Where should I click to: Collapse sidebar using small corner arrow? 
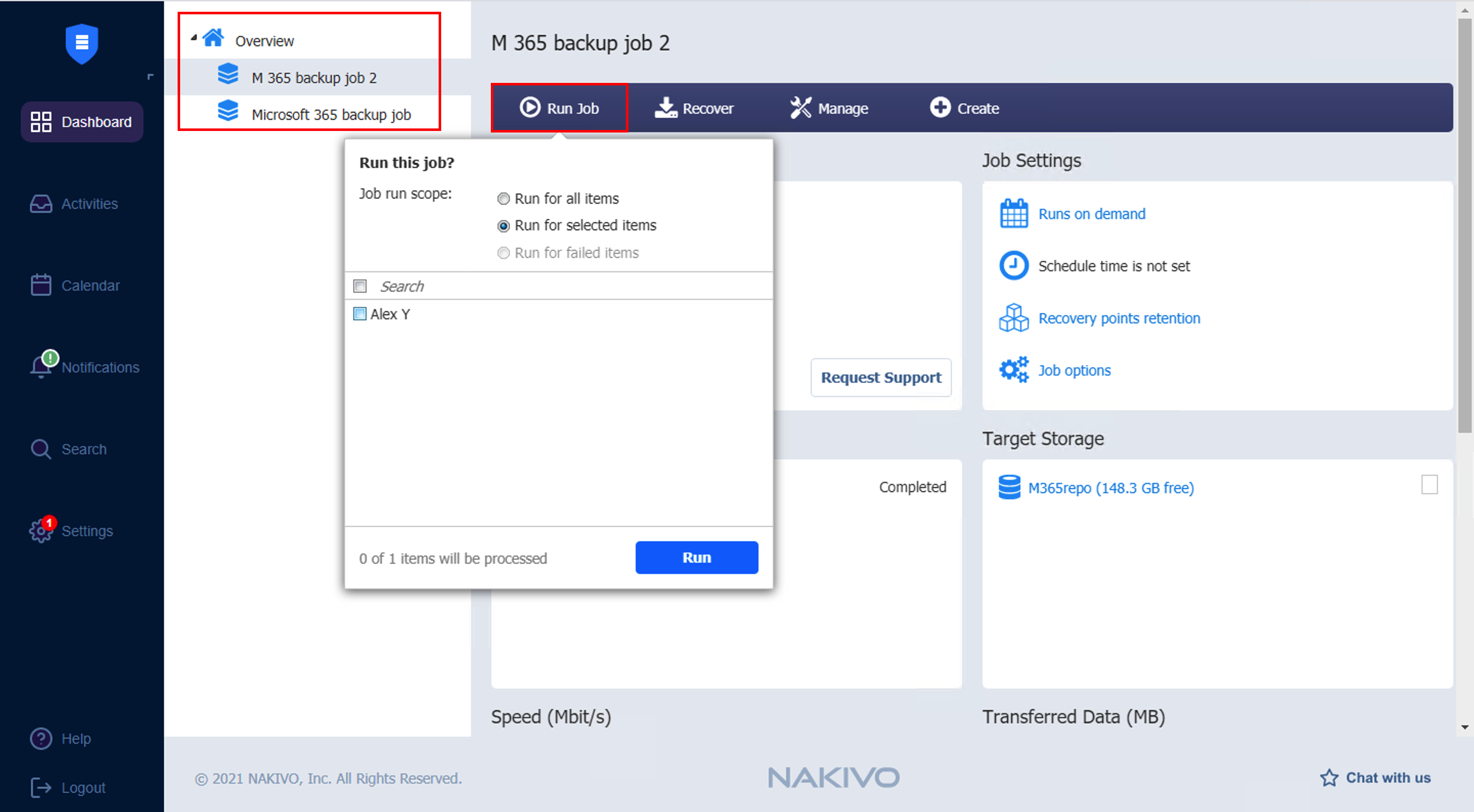tap(150, 76)
